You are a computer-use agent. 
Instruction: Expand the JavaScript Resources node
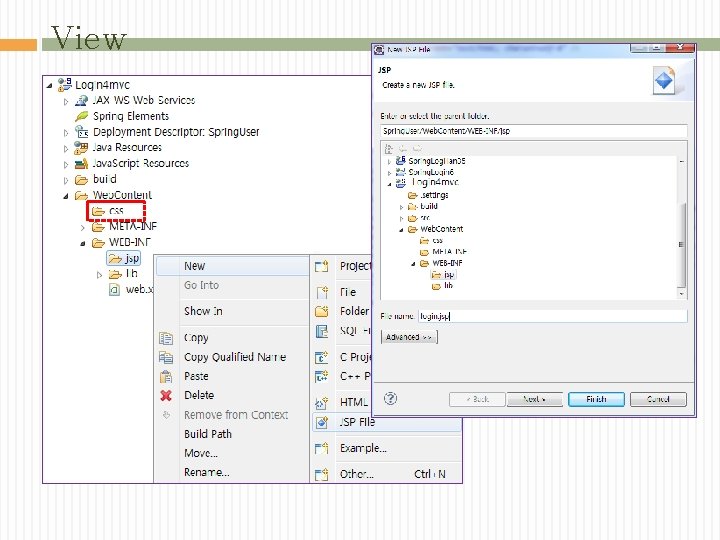[66, 164]
